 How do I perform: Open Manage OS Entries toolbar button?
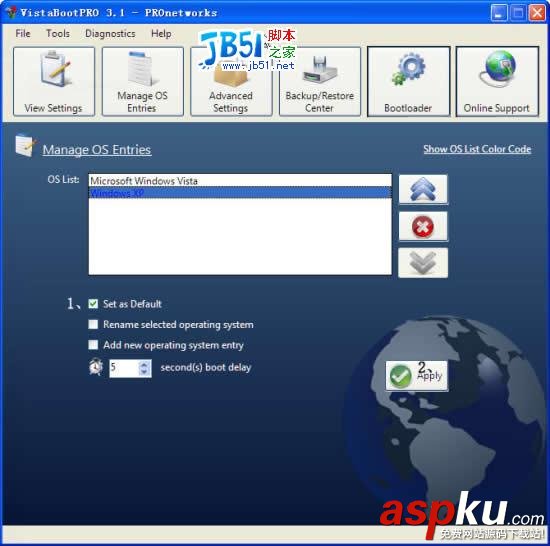click(x=142, y=81)
